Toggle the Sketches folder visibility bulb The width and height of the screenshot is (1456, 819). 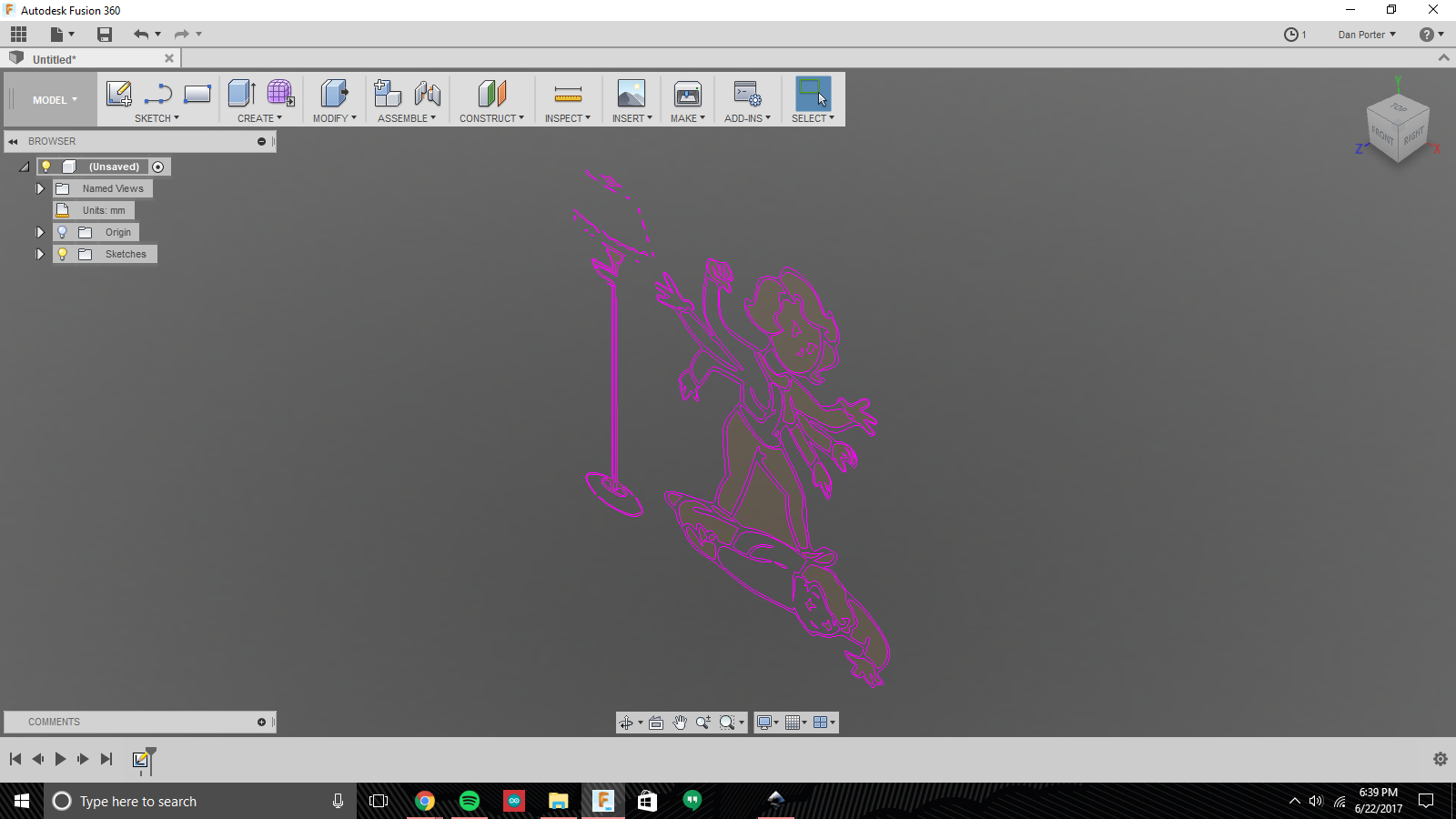pos(62,254)
